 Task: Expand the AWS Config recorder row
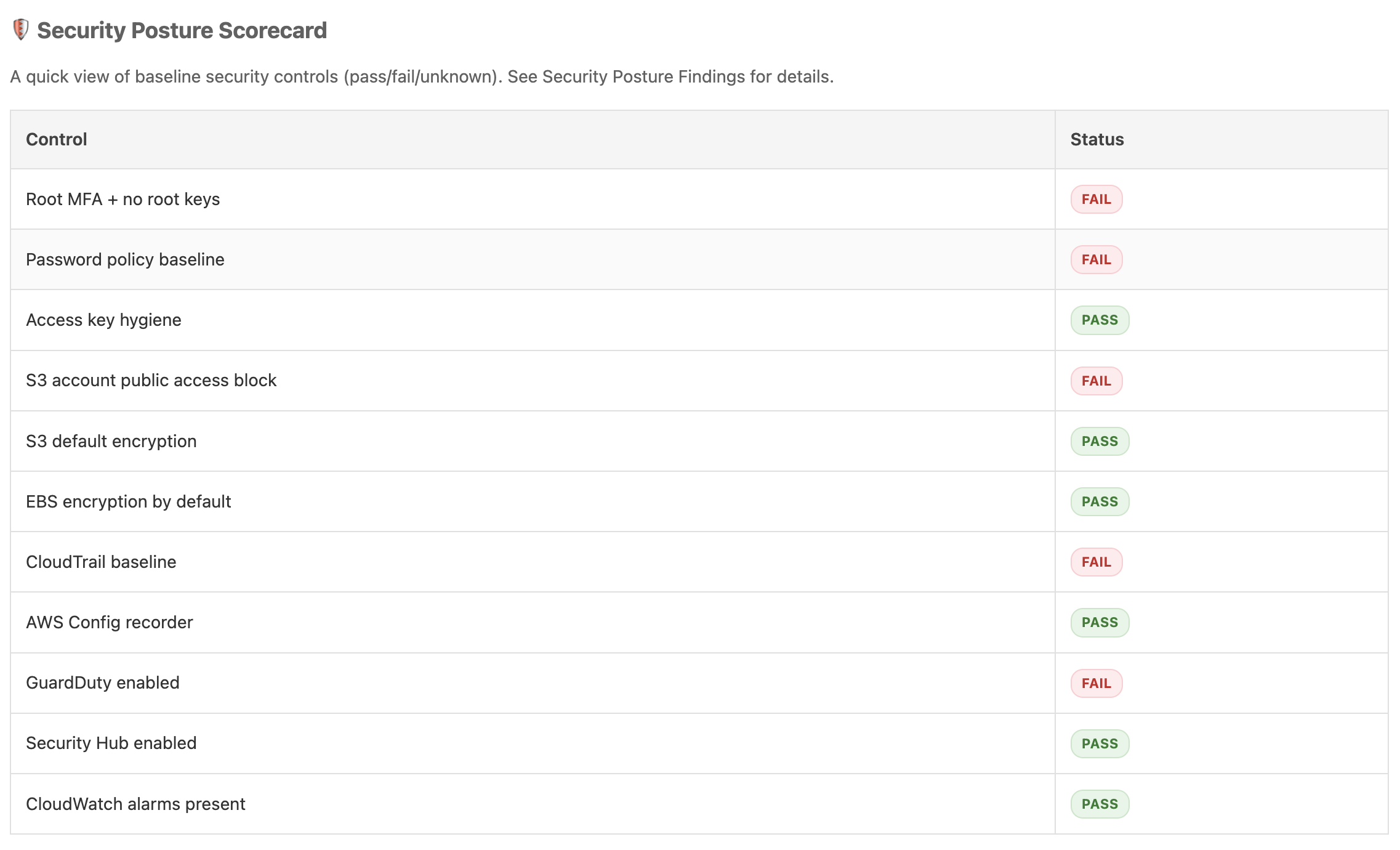point(110,622)
